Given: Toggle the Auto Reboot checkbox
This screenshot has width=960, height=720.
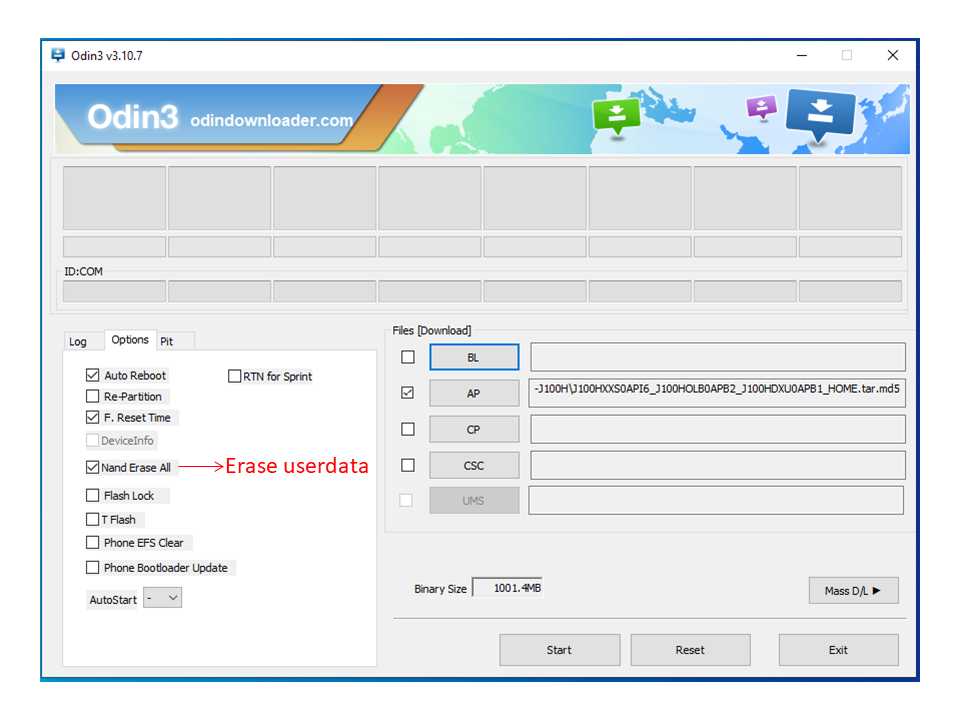Looking at the screenshot, I should [92, 375].
